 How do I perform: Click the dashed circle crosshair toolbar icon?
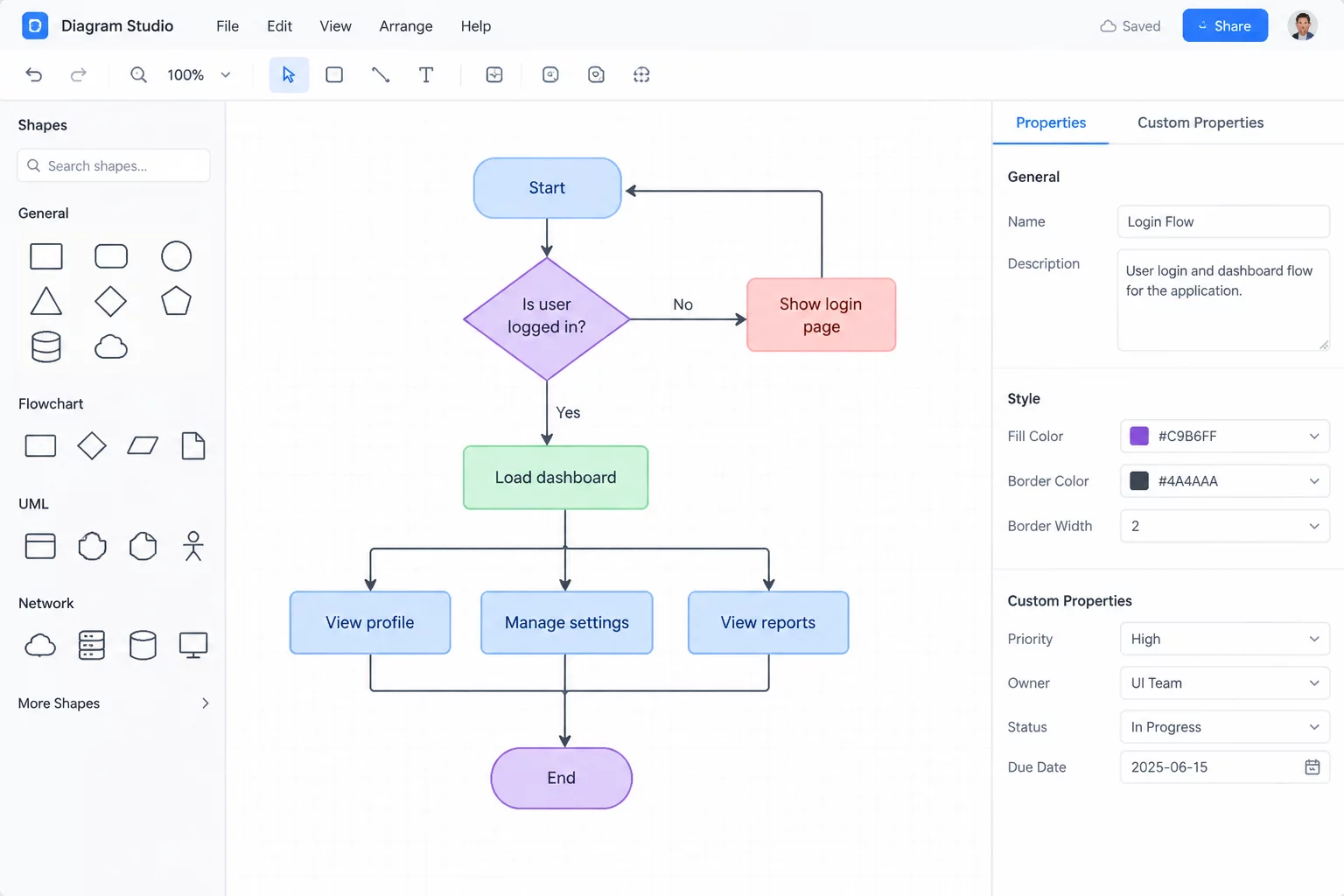tap(641, 74)
